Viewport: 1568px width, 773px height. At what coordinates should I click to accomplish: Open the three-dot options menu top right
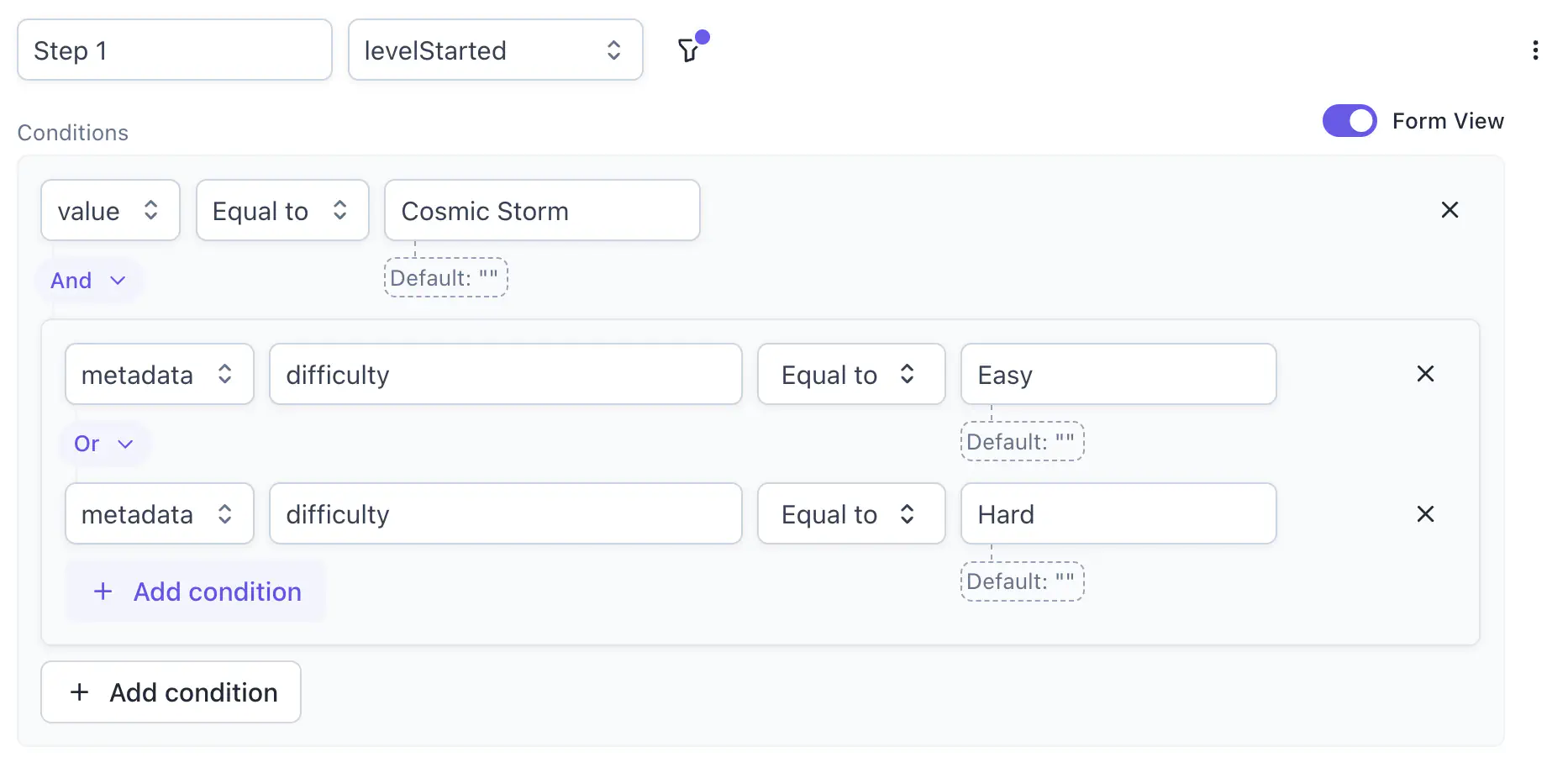point(1536,50)
